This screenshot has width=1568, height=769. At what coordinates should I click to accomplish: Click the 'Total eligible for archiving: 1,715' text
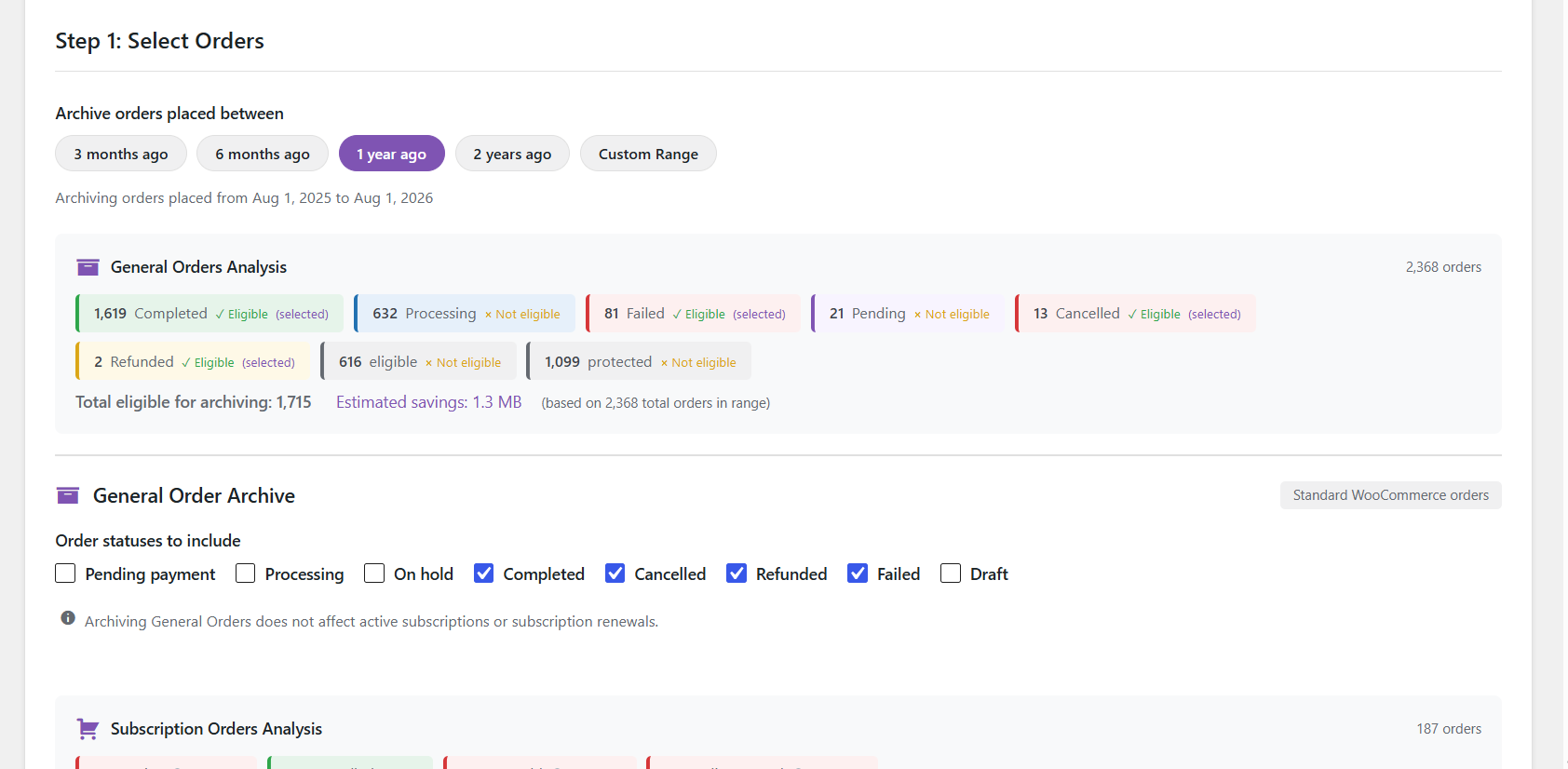click(x=194, y=402)
